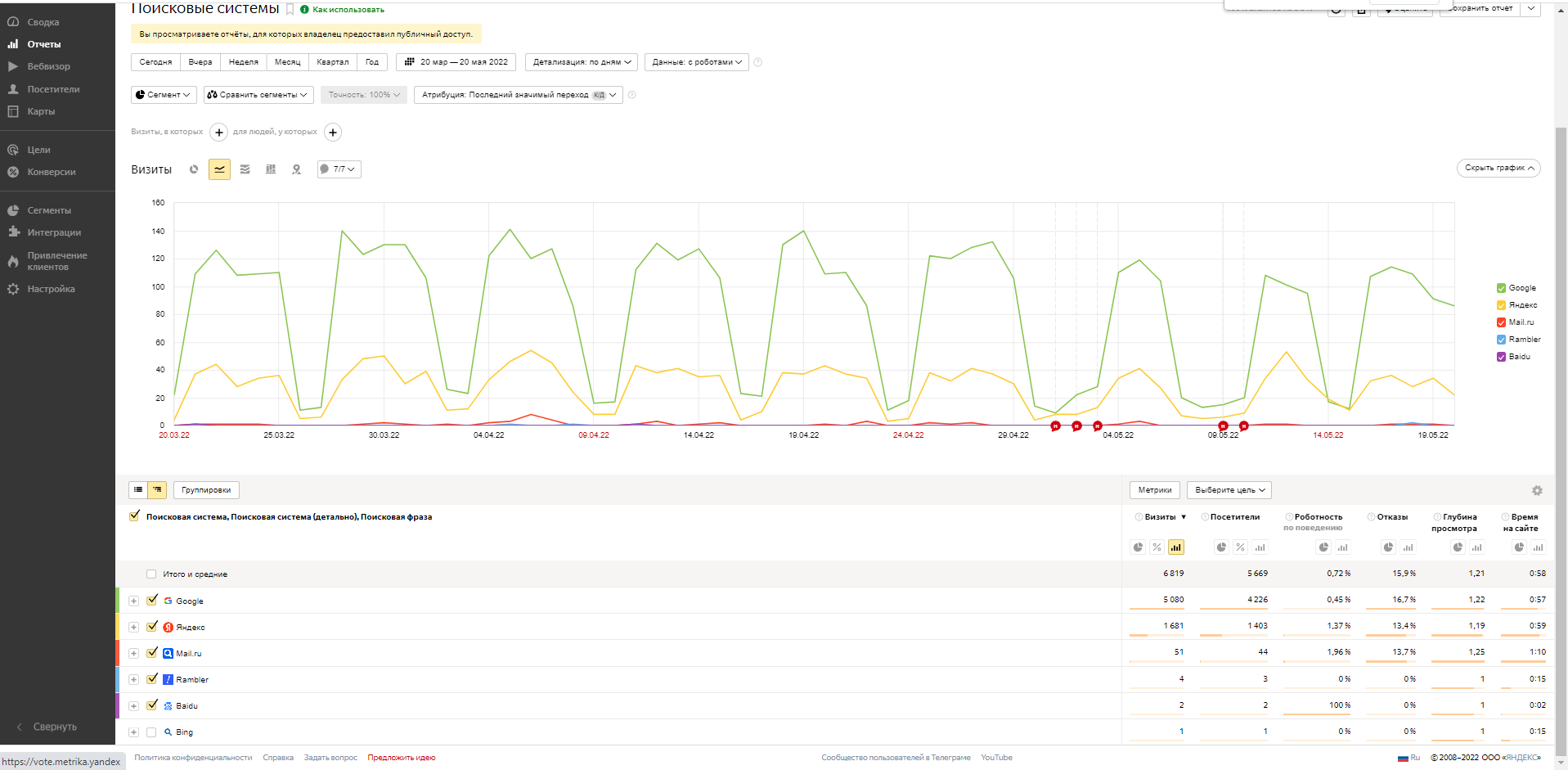Screen dimensions: 1568x770
Task: Switch table to flat list view
Action: pyautogui.click(x=138, y=490)
